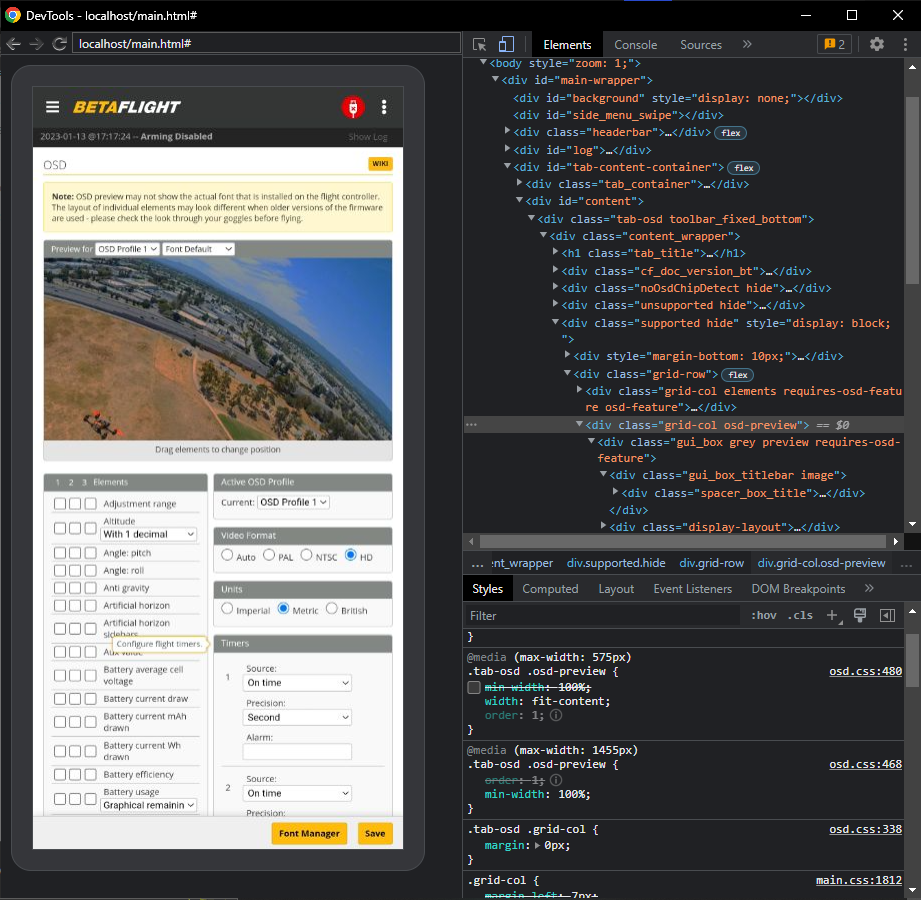The height and width of the screenshot is (900, 921).
Task: Open the main.css:1812 source link
Action: coord(859,880)
